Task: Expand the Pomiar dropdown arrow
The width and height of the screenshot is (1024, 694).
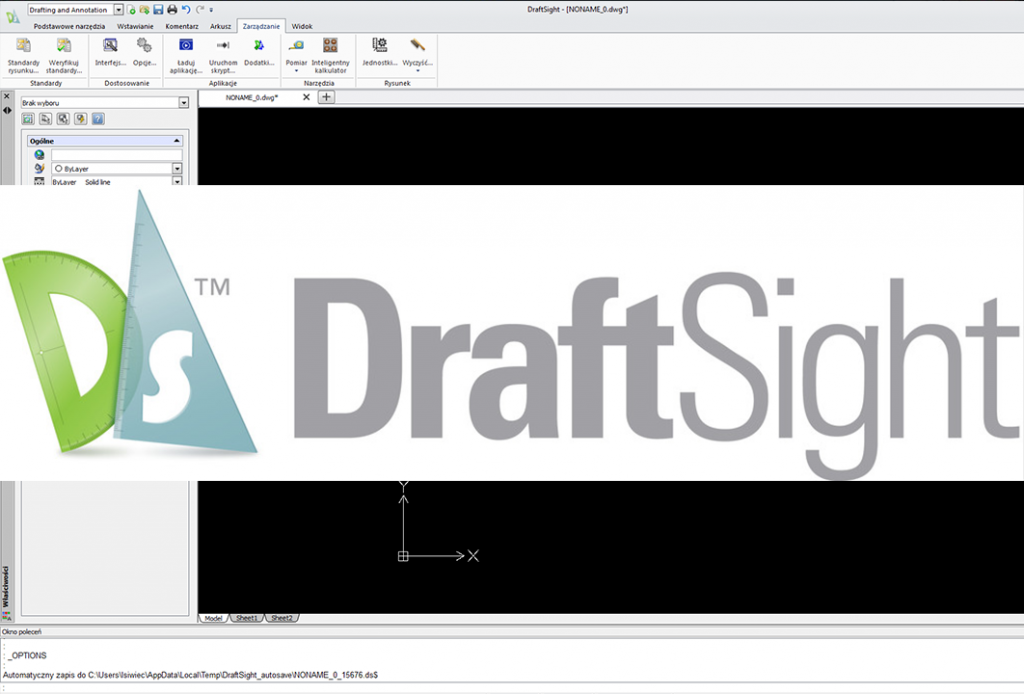Action: tap(296, 71)
